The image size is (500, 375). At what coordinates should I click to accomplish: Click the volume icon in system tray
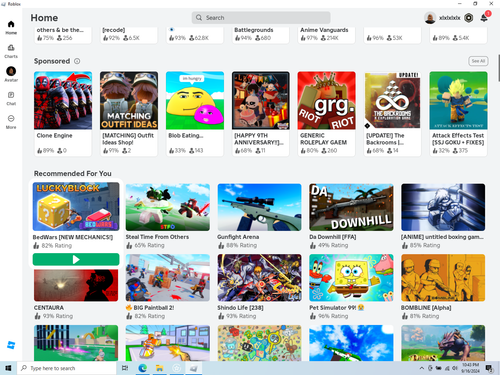click(x=455, y=368)
